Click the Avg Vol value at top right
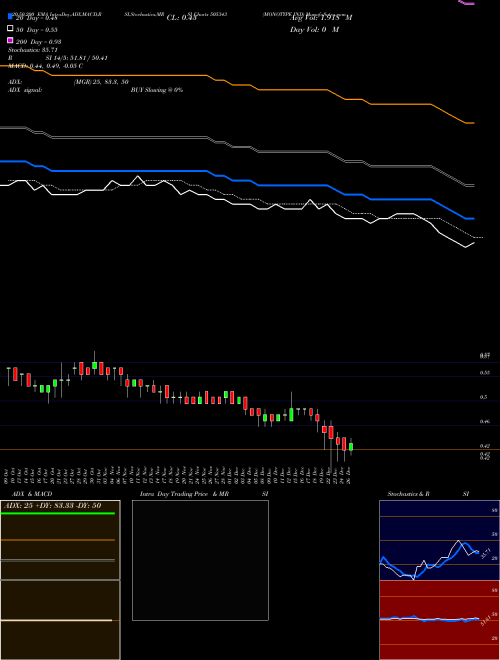This screenshot has width=500, height=660. 321,18
